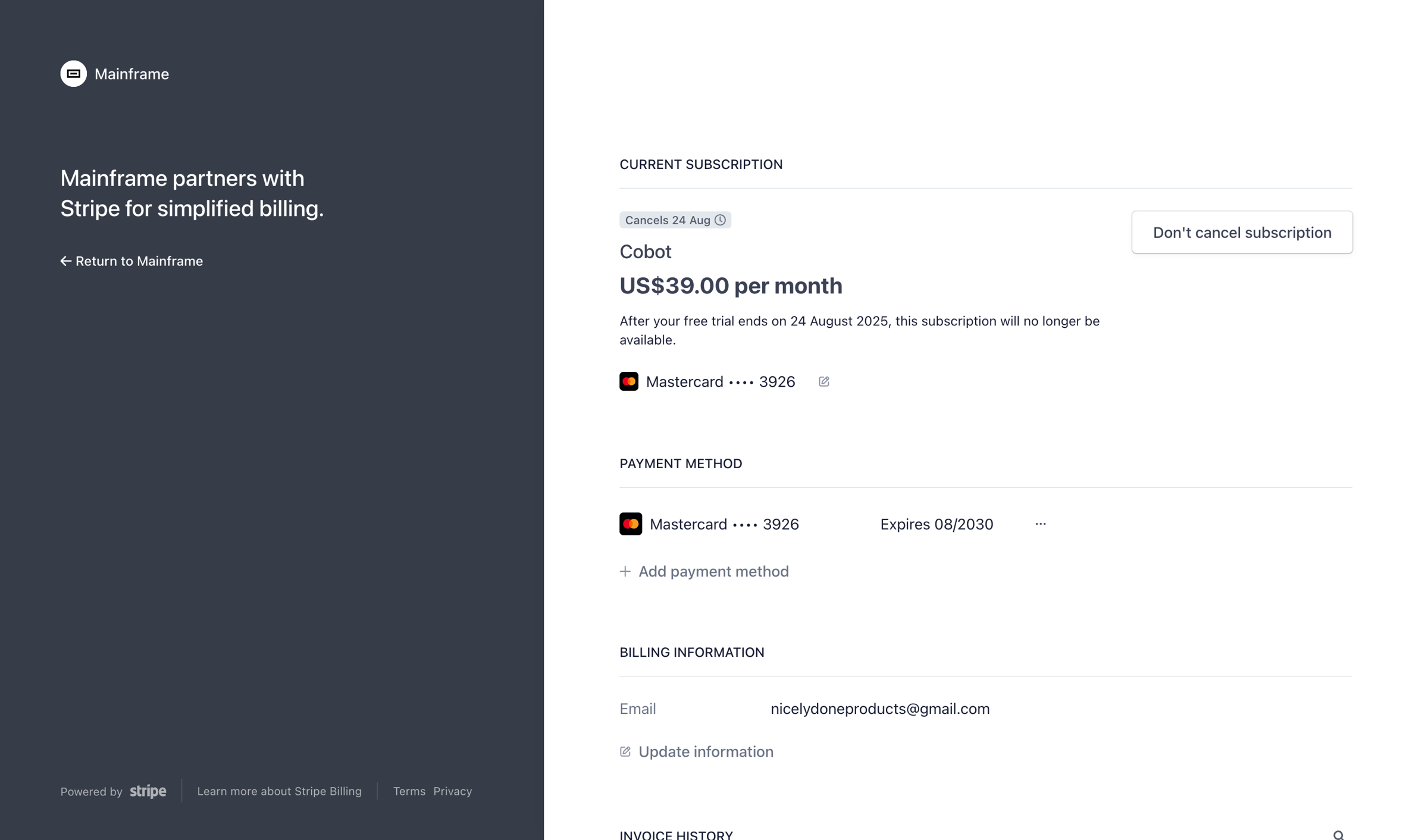Click the back arrow beside Return to Mainframe
This screenshot has height=840, width=1428.
click(65, 261)
